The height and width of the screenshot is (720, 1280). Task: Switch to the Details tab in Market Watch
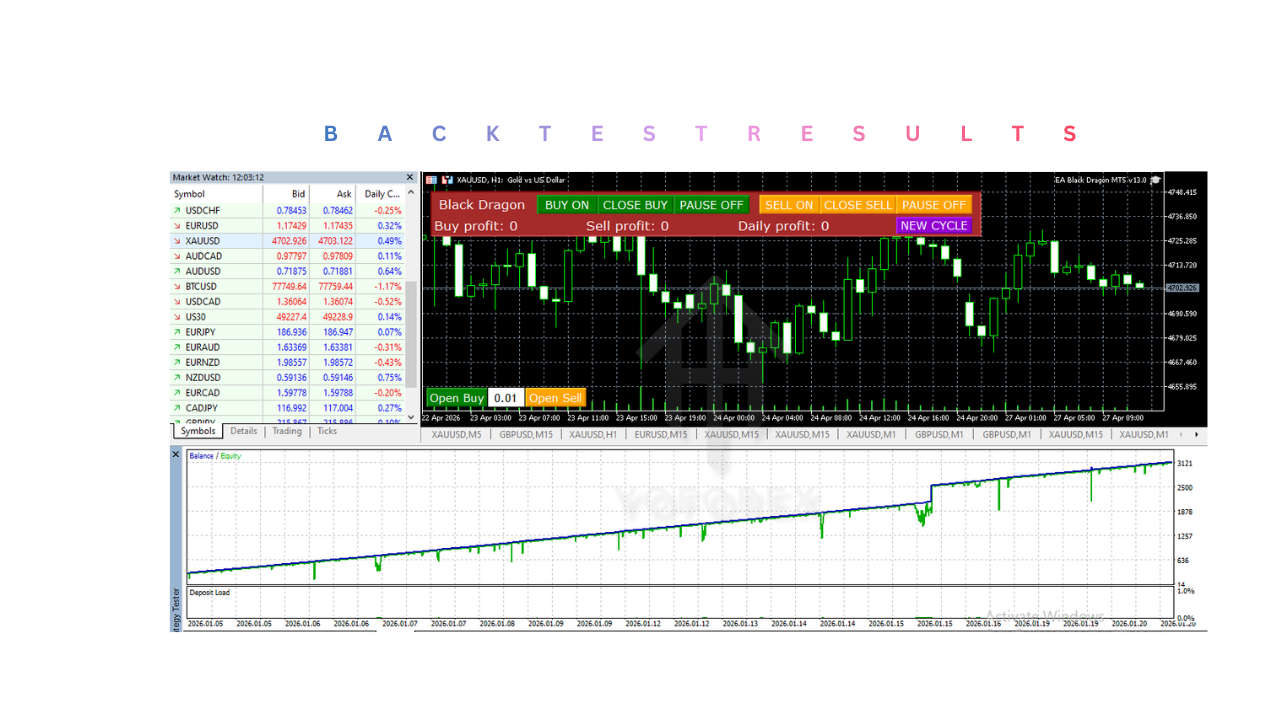pyautogui.click(x=244, y=431)
